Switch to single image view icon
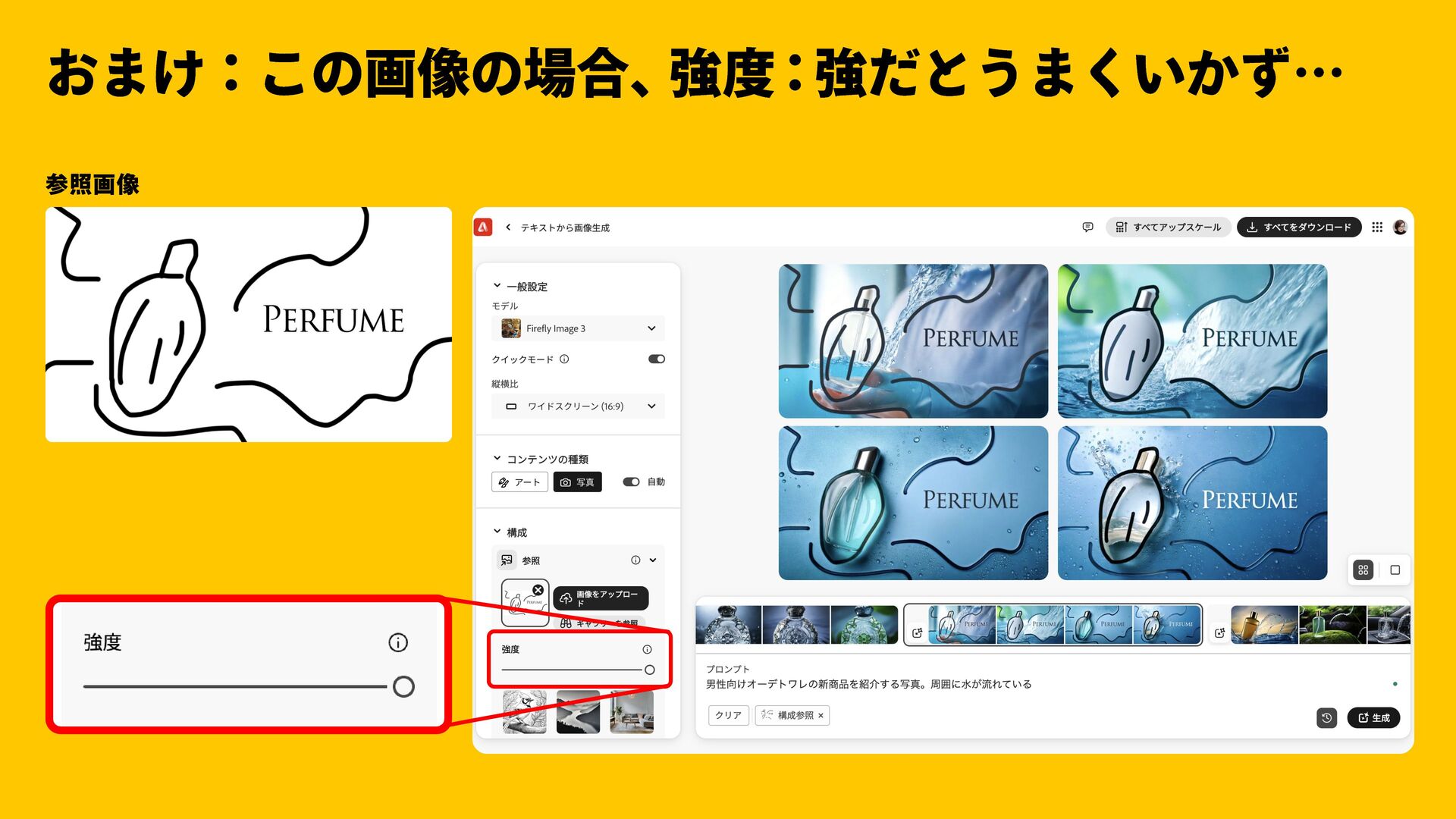 pos(1395,570)
